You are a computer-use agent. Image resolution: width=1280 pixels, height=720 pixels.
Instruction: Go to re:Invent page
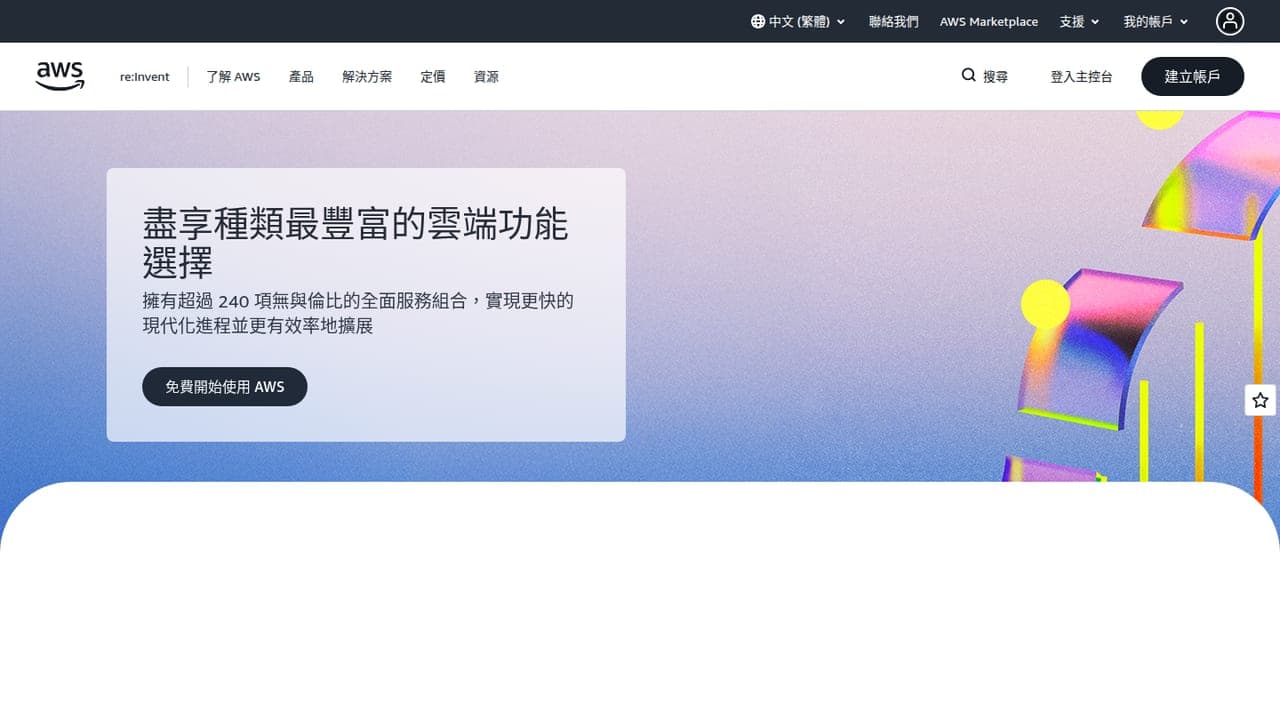145,77
